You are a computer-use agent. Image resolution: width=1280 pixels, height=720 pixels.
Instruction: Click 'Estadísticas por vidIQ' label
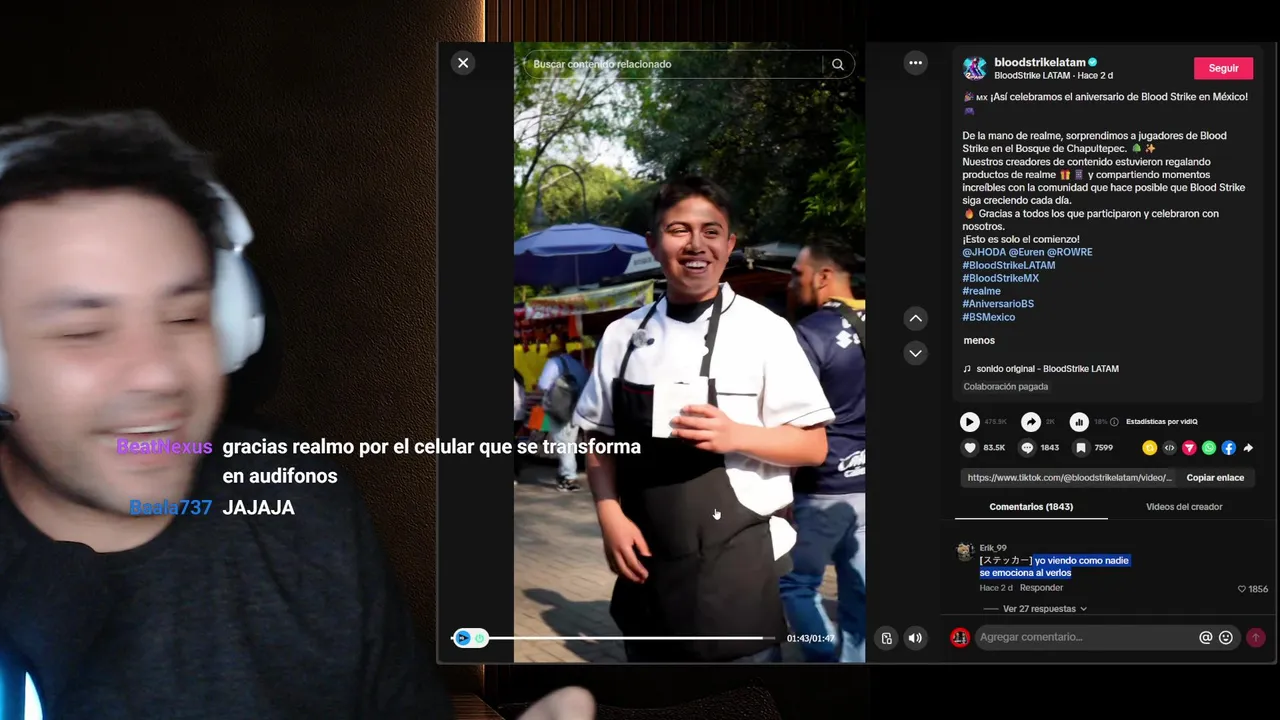click(1161, 422)
